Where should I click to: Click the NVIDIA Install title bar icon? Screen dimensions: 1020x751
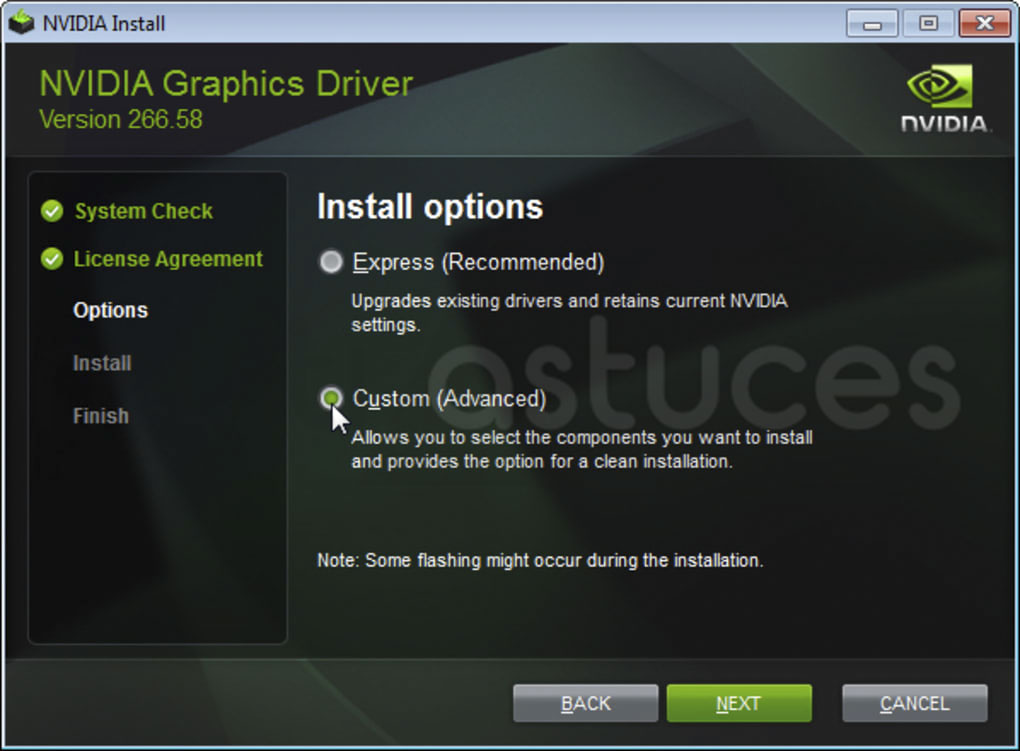[x=21, y=22]
